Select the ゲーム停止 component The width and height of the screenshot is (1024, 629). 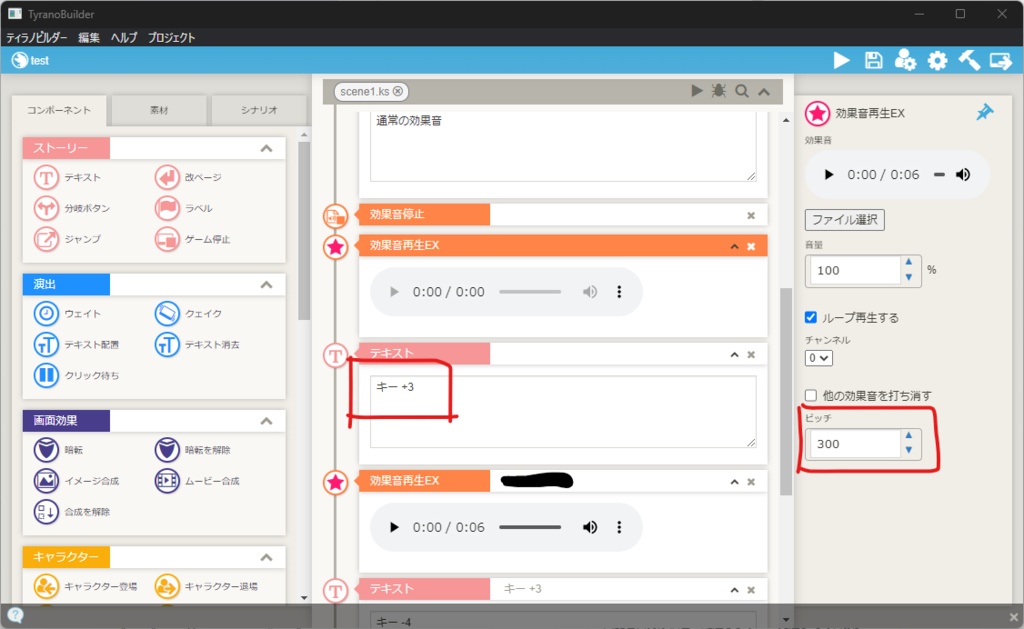pos(193,239)
